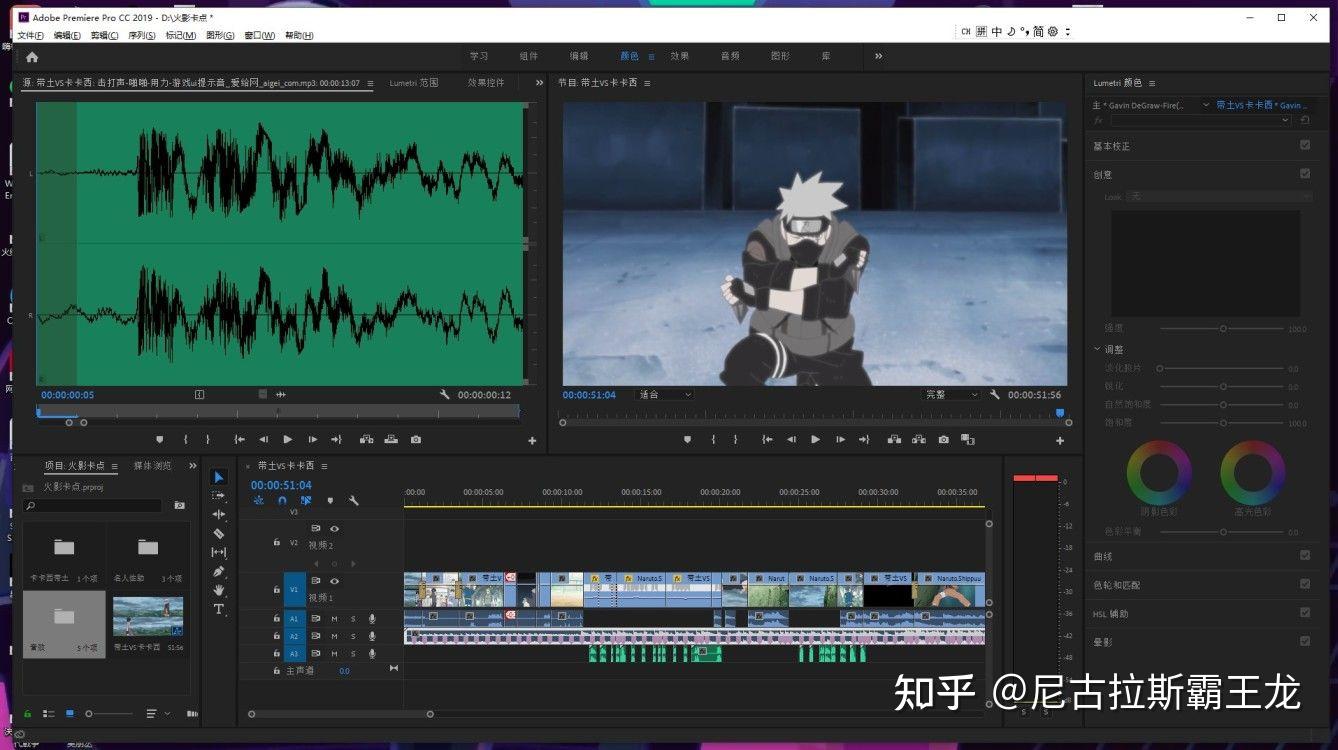Screen dimensions: 1338x750
Task: Select the Razor tool
Action: 219,533
